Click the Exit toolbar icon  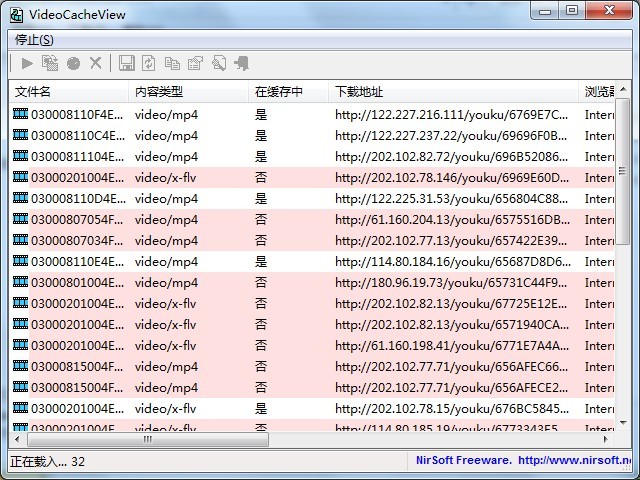(x=241, y=63)
